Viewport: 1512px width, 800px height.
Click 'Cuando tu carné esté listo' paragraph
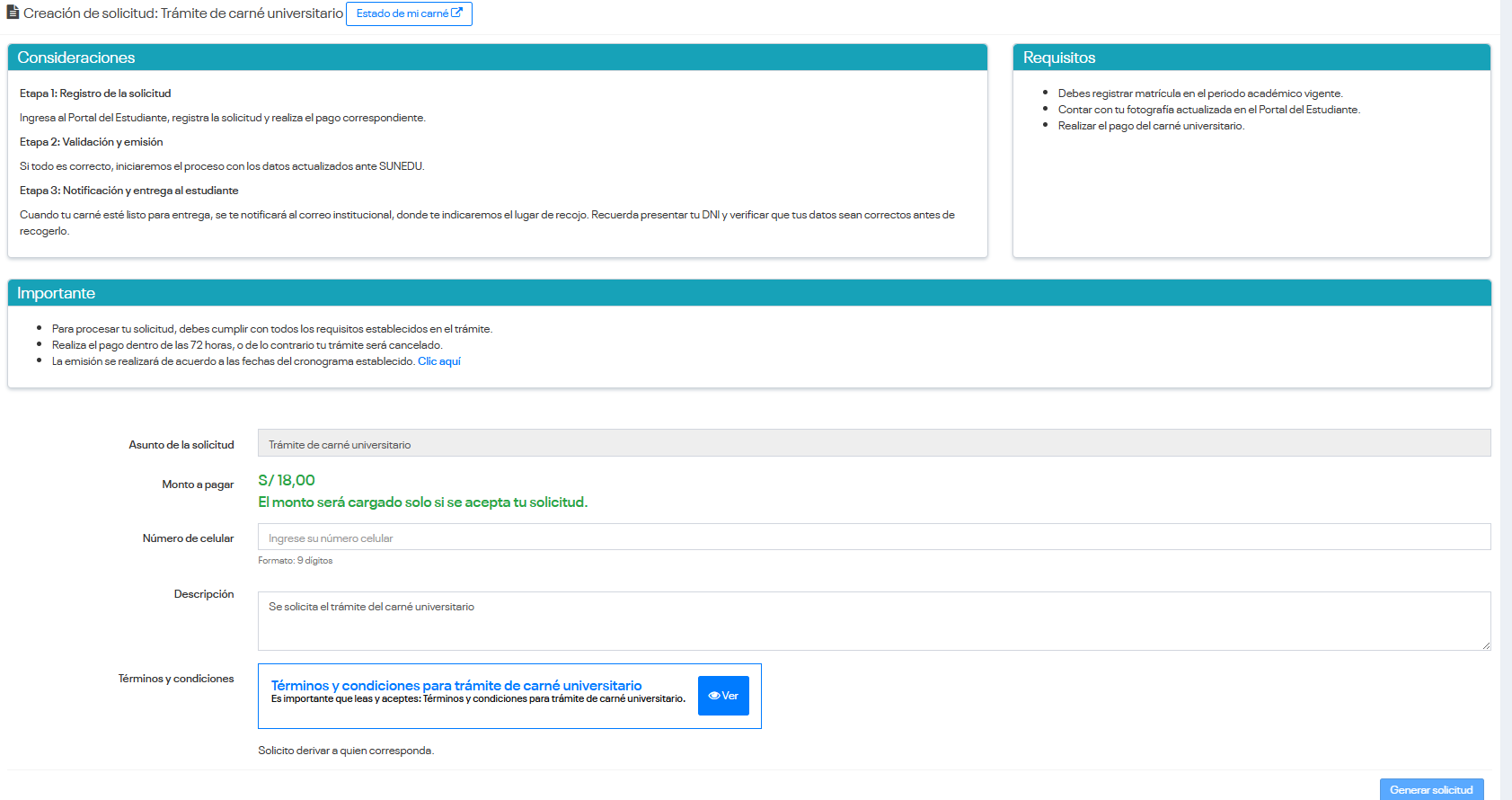click(x=487, y=223)
